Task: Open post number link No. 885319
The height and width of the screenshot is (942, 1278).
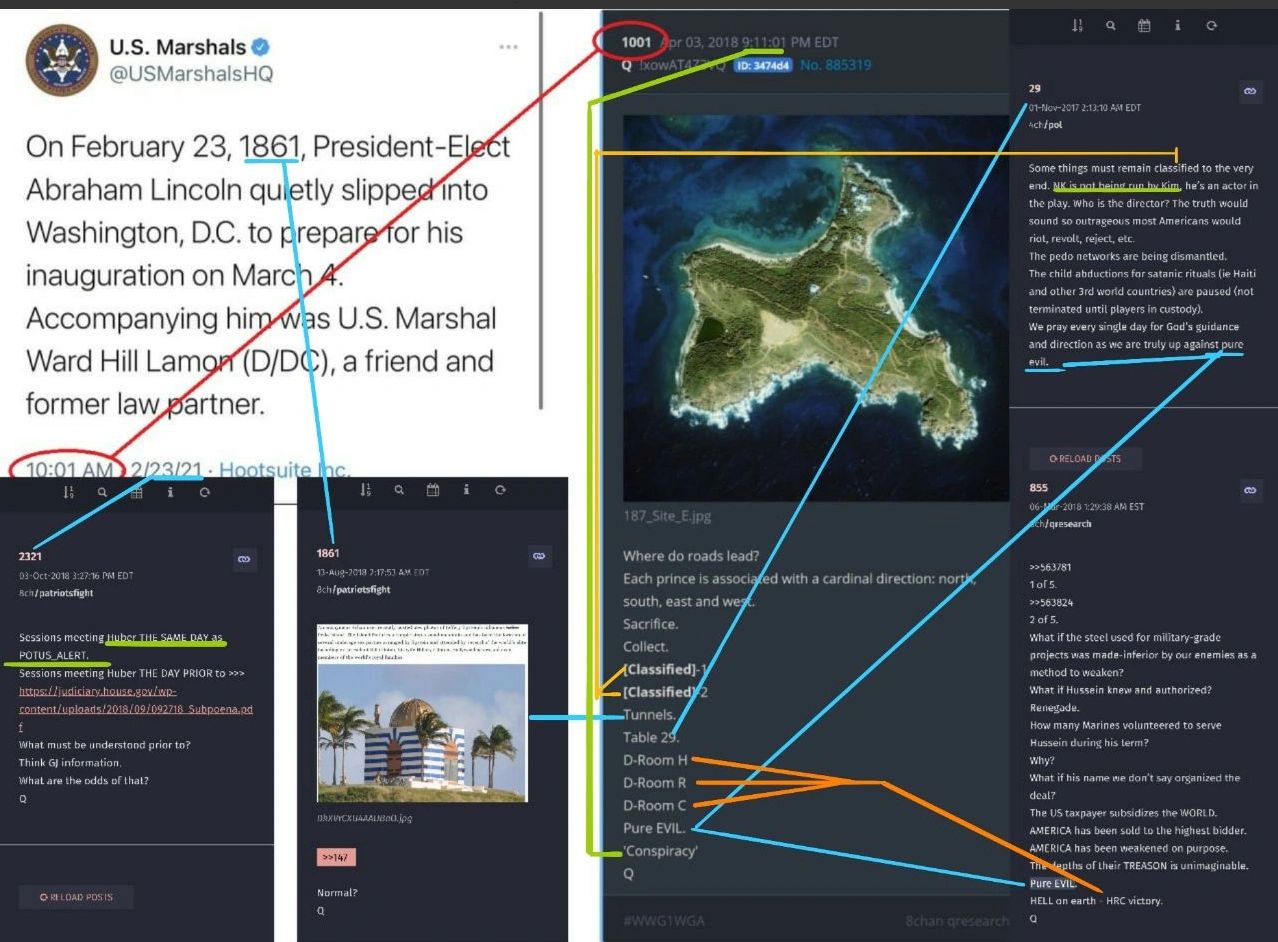Action: point(838,65)
